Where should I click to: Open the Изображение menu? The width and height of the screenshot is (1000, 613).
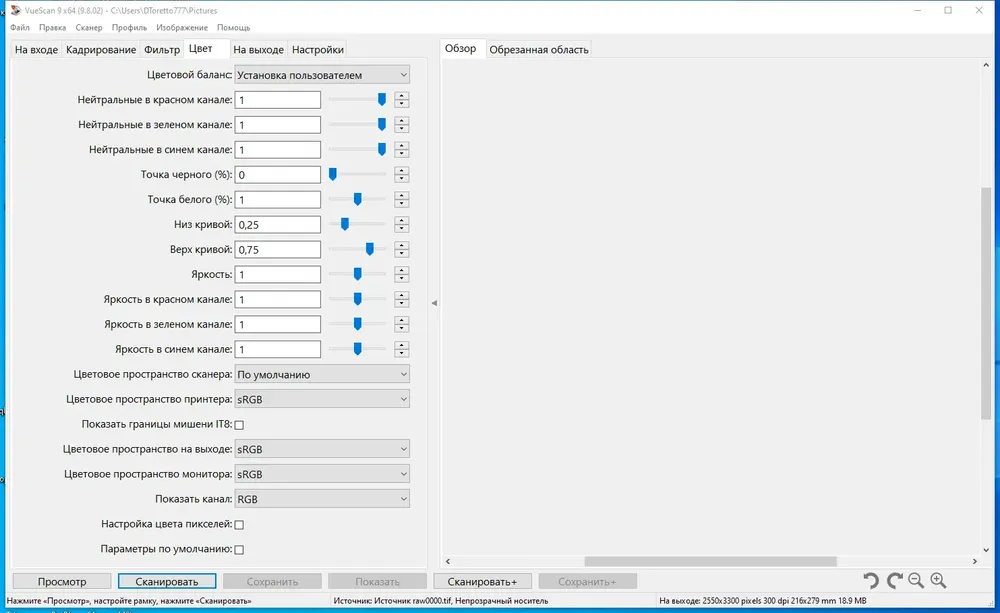(182, 27)
